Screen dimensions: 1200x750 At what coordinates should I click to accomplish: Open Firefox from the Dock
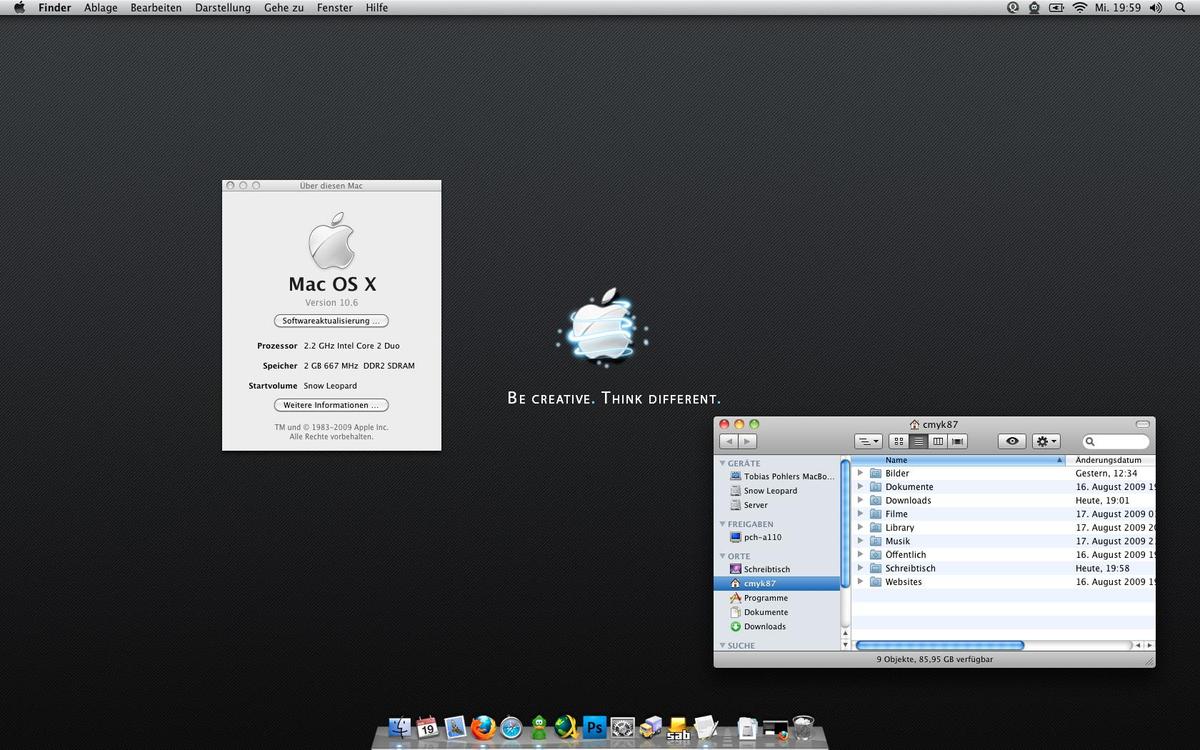tap(483, 728)
